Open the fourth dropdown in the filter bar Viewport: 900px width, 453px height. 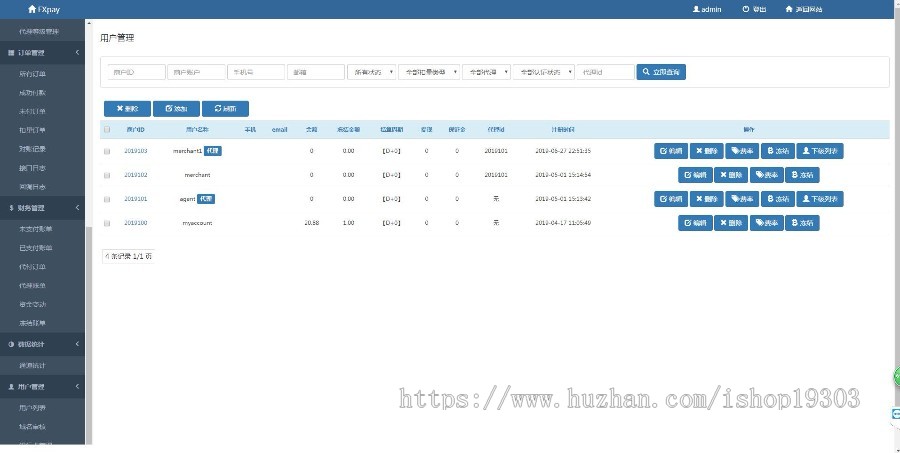coord(544,72)
